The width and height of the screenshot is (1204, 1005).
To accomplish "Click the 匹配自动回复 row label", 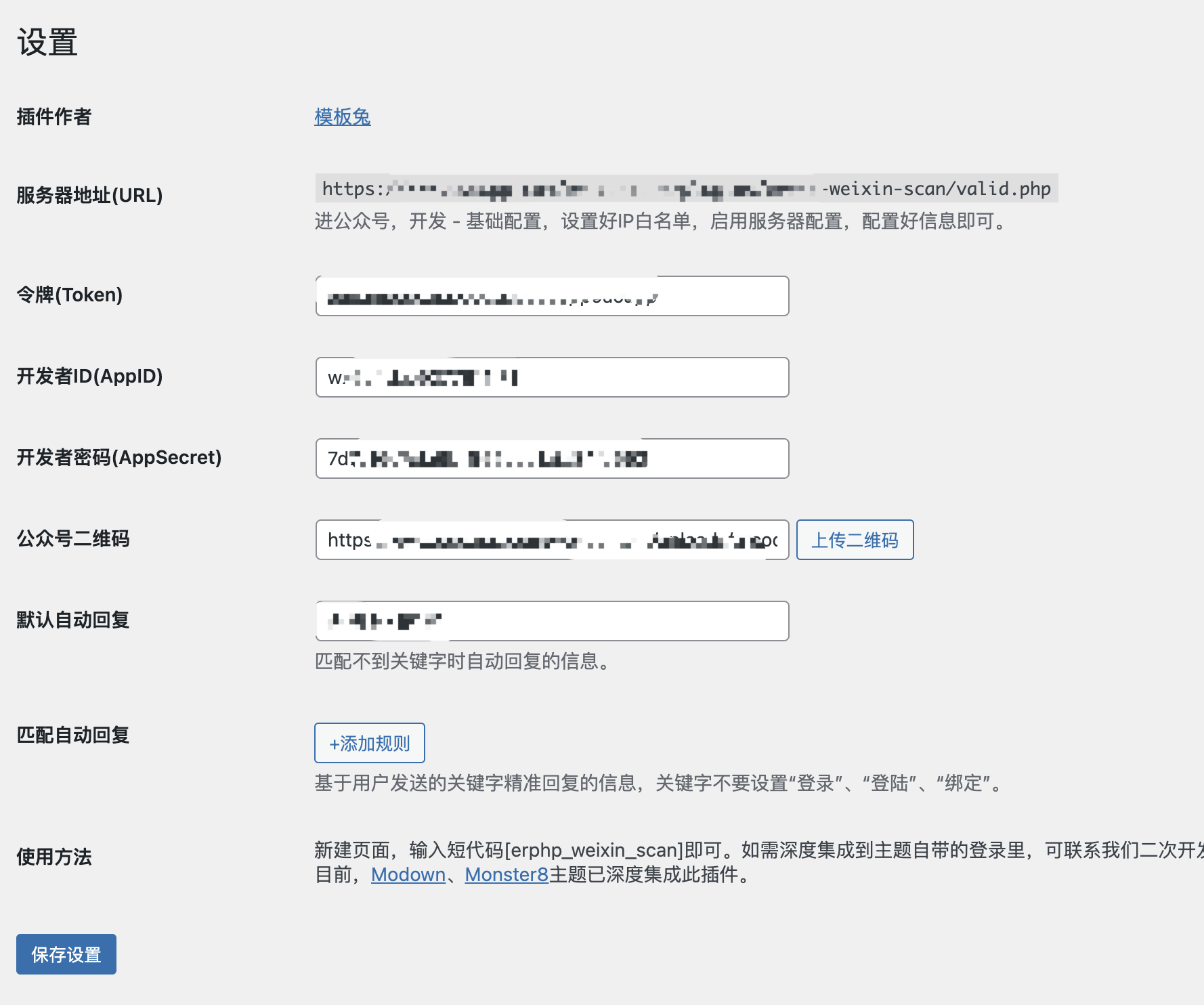I will (x=73, y=735).
